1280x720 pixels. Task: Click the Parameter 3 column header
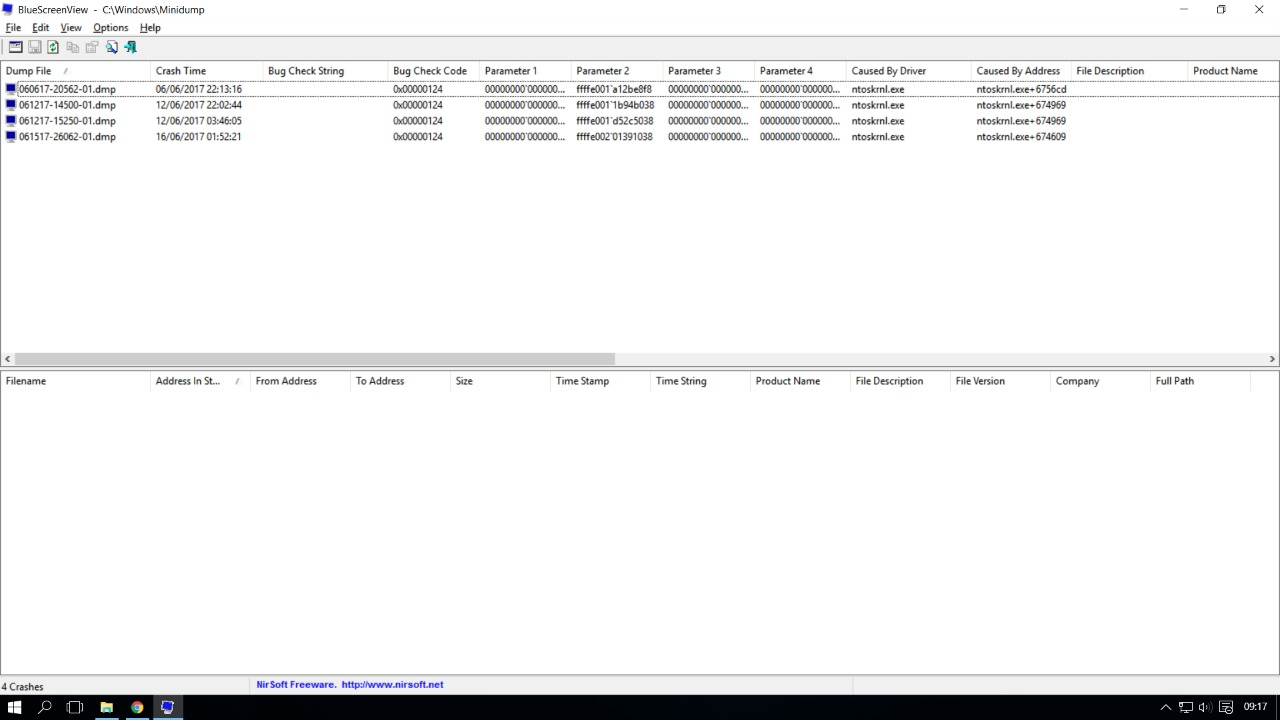point(709,71)
